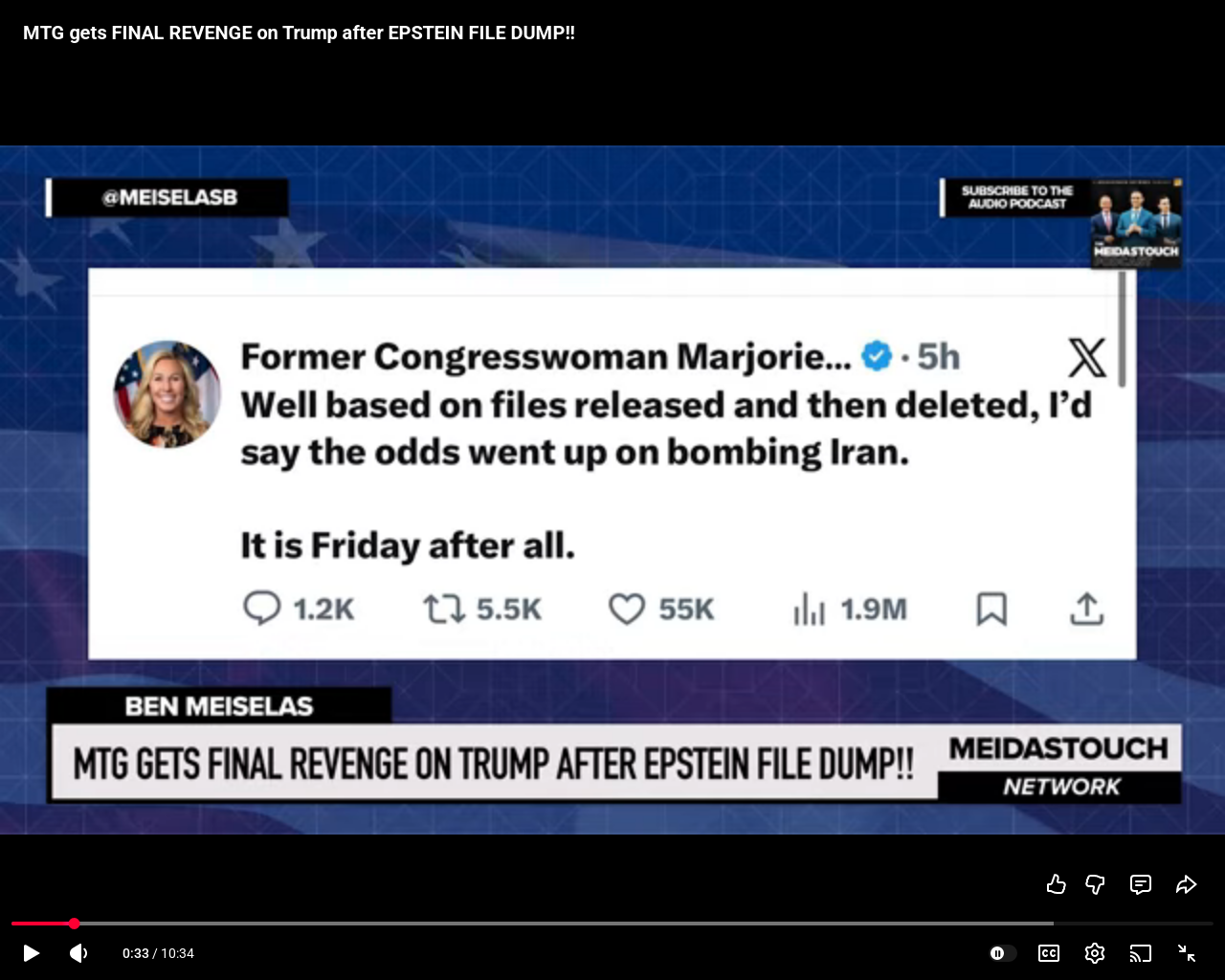Image resolution: width=1225 pixels, height=980 pixels.
Task: Click the red playhead scrubber dot
Action: click(74, 924)
